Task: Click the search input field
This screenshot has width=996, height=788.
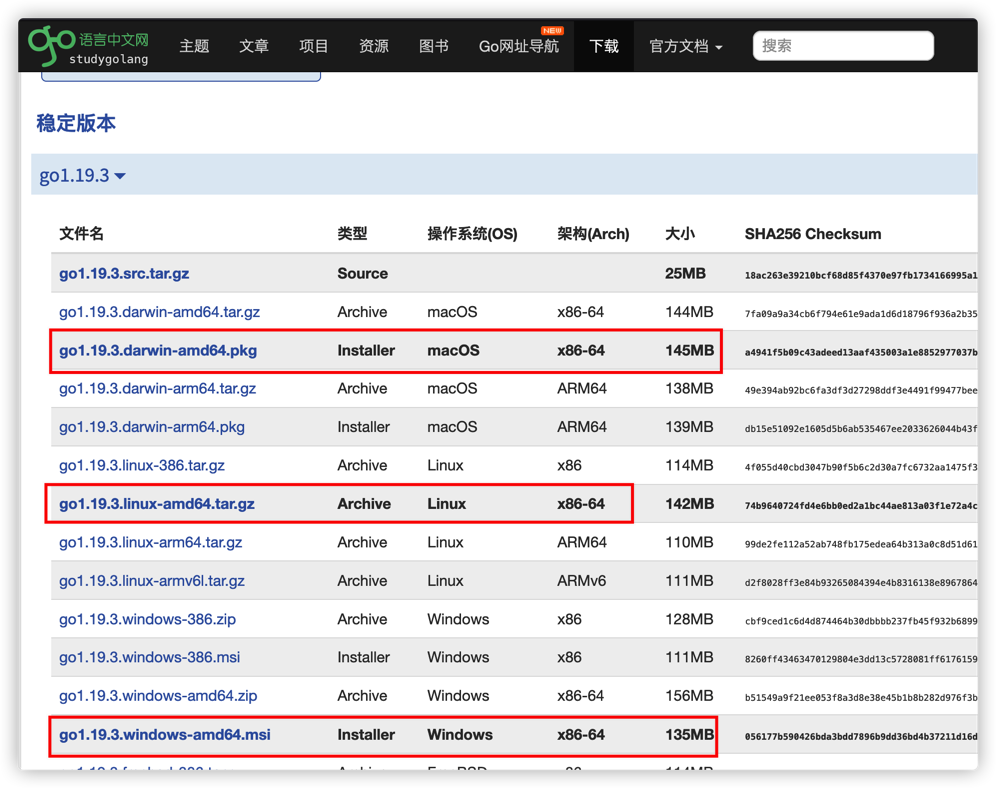Action: (843, 46)
